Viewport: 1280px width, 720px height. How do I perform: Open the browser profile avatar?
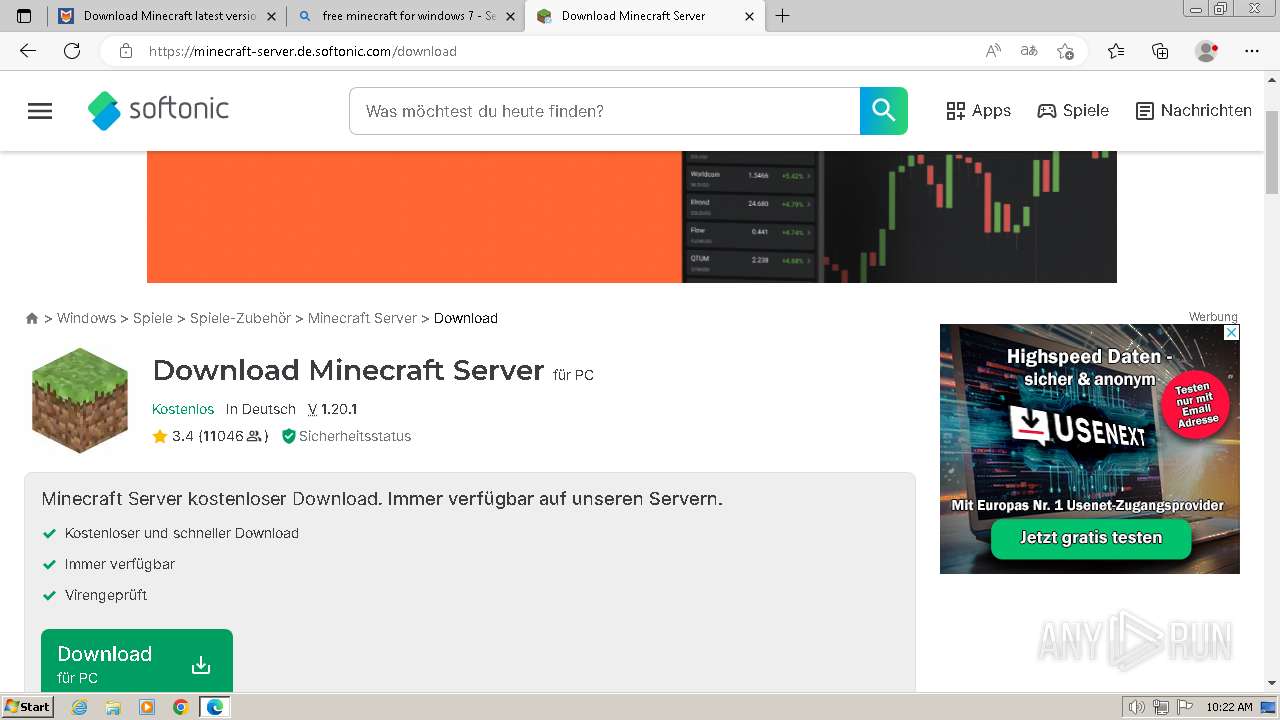1206,51
